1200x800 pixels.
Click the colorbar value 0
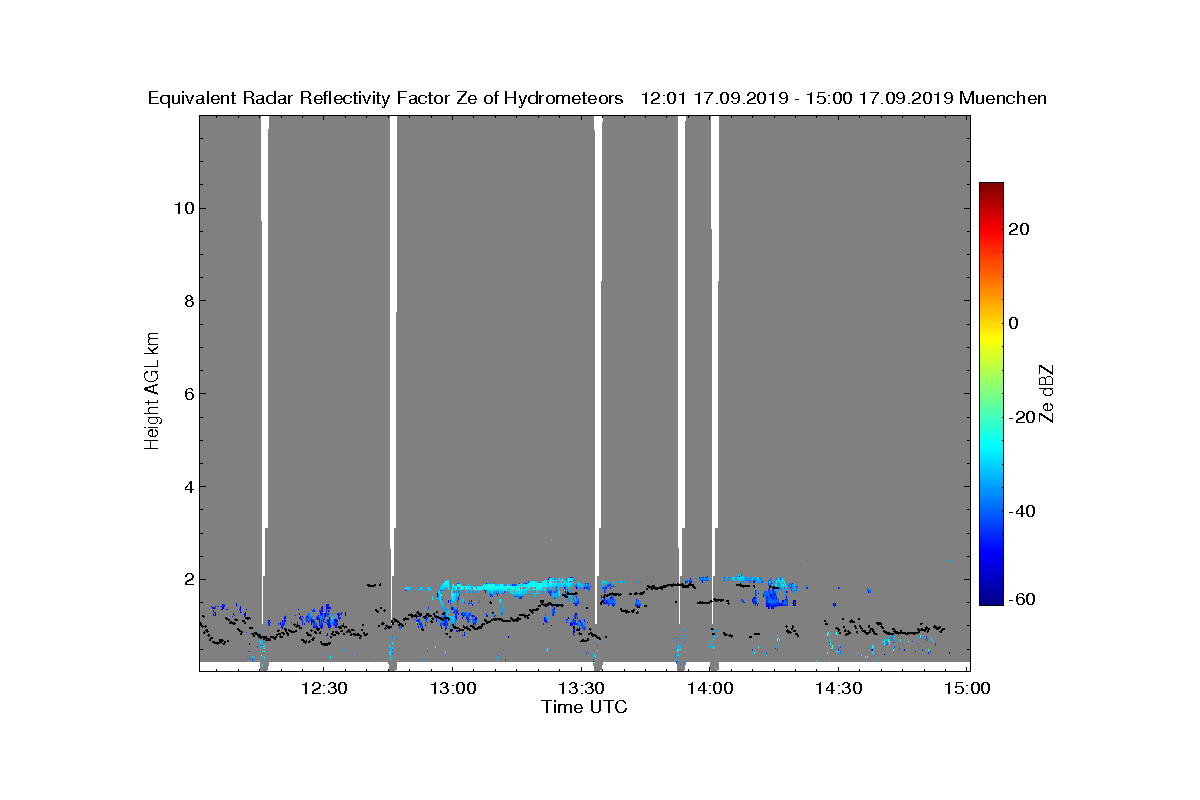tap(1014, 323)
